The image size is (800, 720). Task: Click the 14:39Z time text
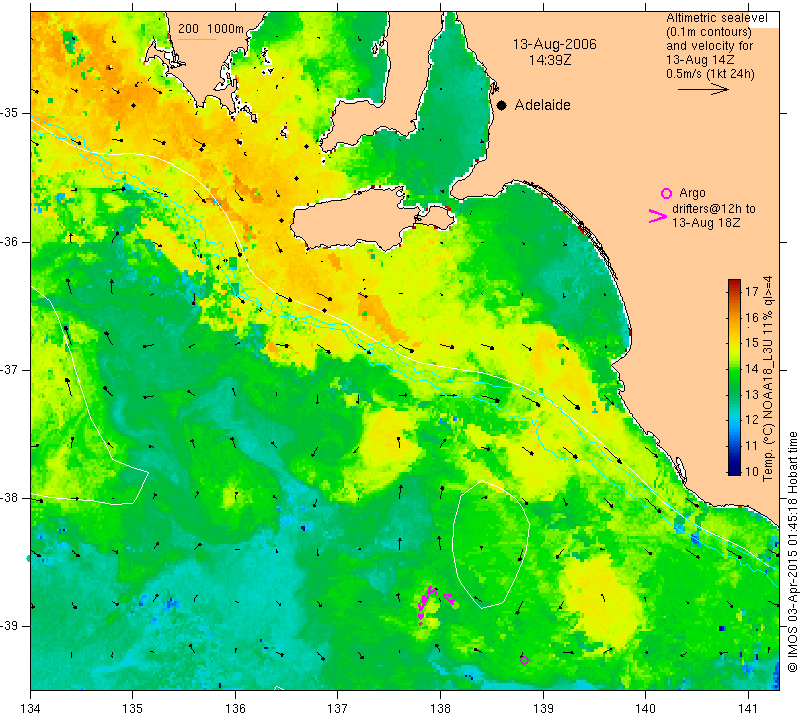point(549,60)
